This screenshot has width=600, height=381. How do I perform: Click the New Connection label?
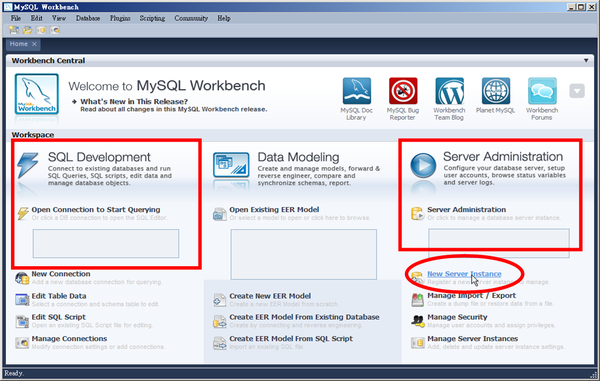pos(61,274)
